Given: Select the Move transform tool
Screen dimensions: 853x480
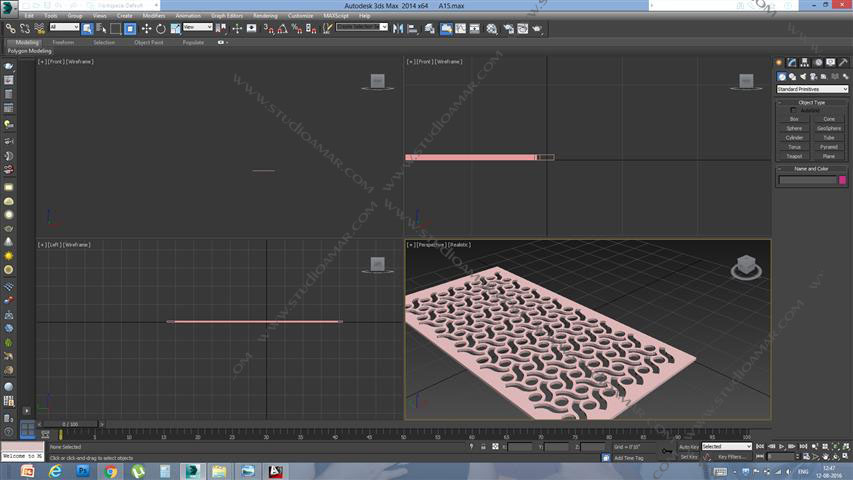Looking at the screenshot, I should pos(146,29).
